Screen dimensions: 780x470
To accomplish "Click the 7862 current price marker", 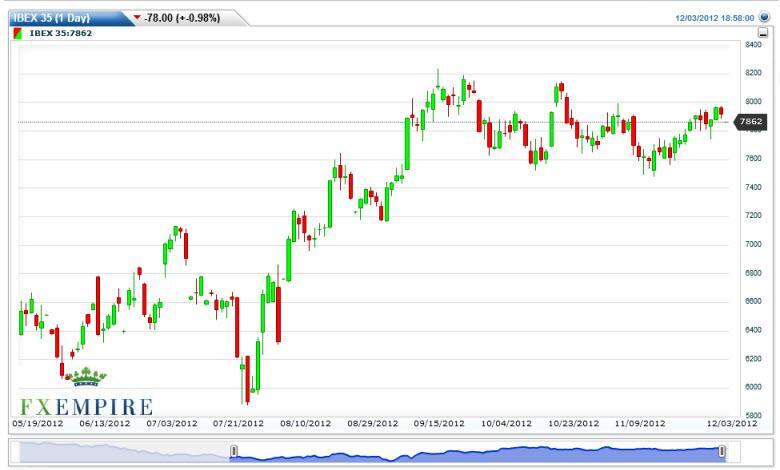I will point(751,121).
